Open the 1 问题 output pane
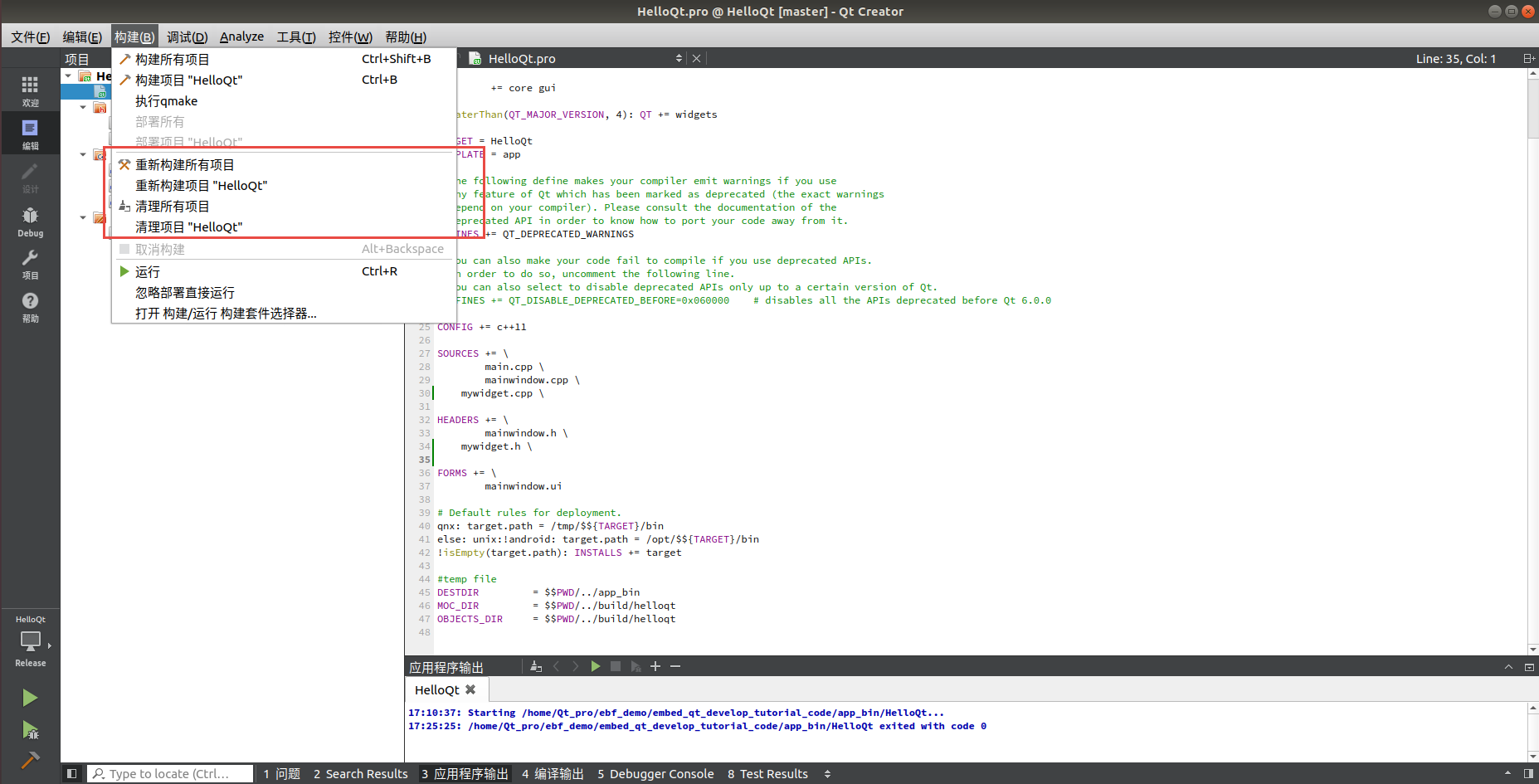Screen dimensions: 1539x784 coord(281,774)
